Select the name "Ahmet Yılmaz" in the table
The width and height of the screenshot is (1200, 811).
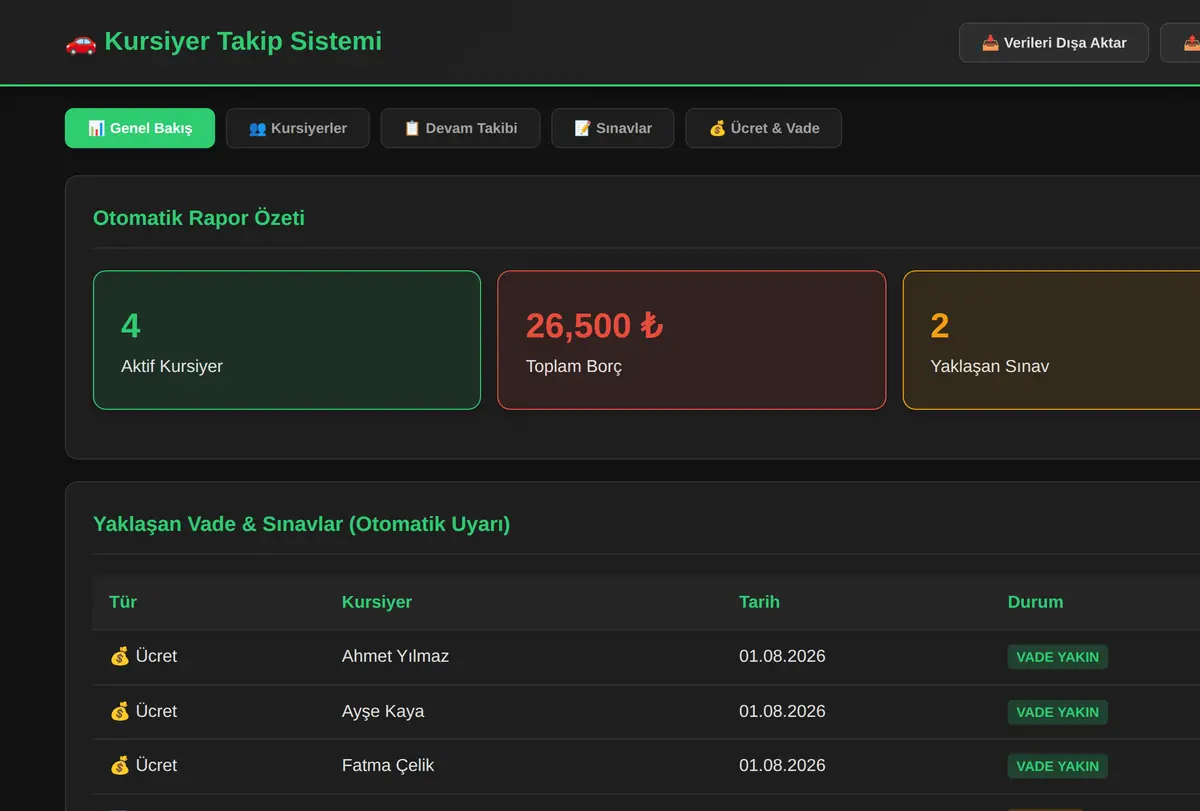tap(395, 657)
